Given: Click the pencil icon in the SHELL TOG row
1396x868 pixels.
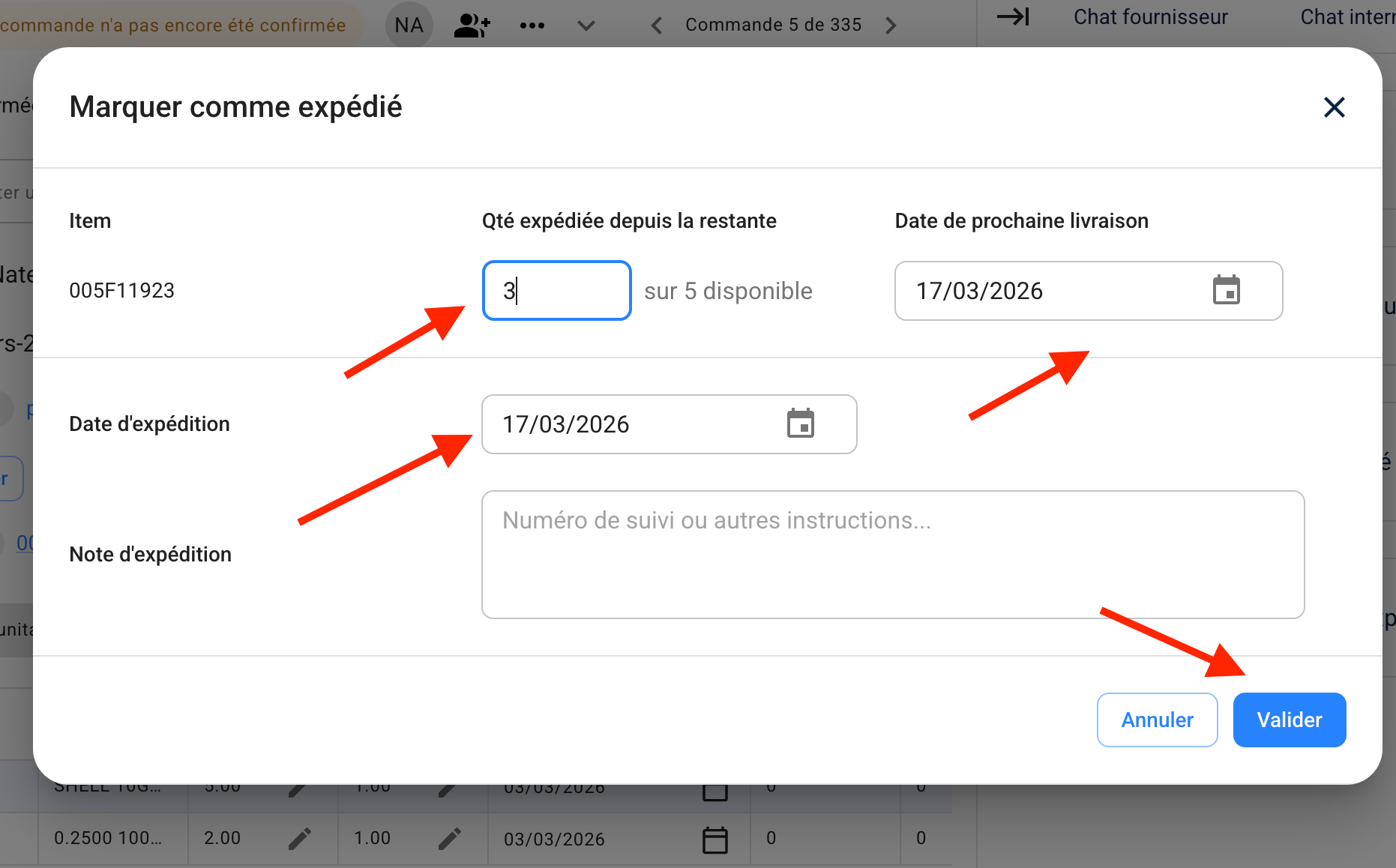Looking at the screenshot, I should tap(299, 786).
